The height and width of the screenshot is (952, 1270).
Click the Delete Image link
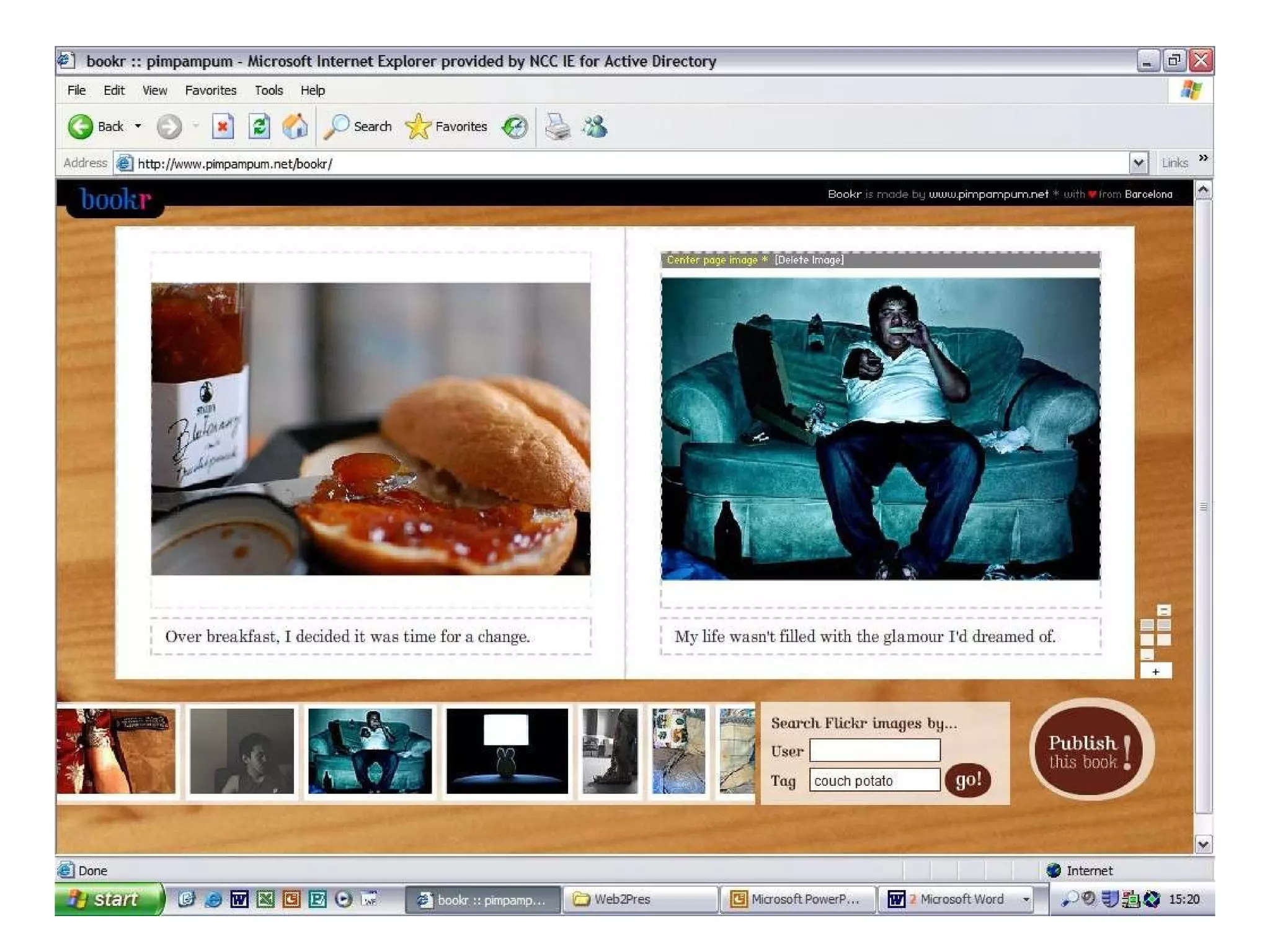coord(809,260)
